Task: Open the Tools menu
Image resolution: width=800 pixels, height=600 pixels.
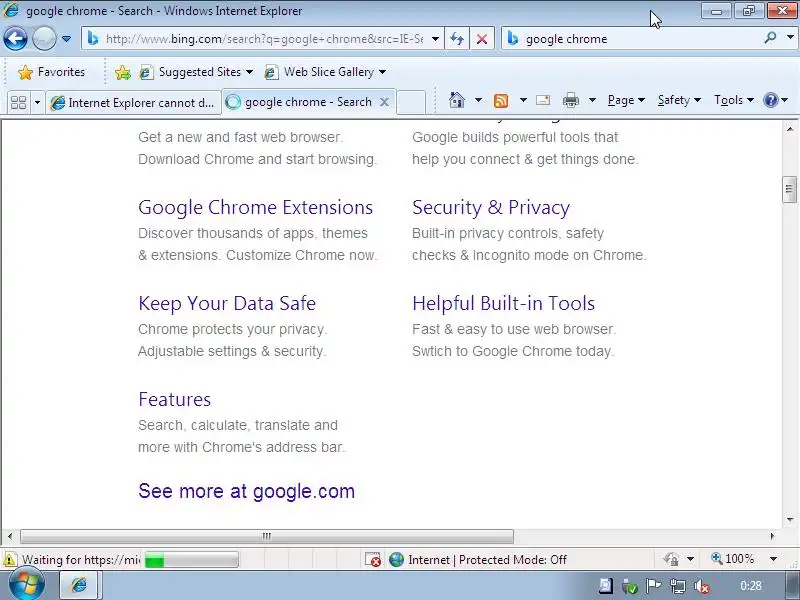Action: tap(734, 100)
